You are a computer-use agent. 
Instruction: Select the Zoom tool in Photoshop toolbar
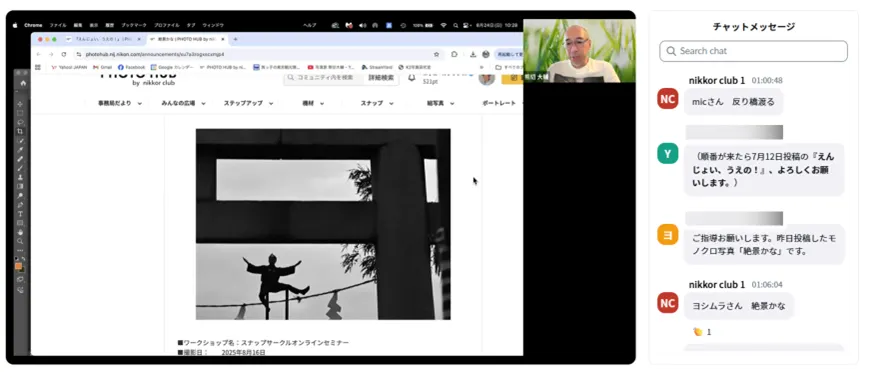coord(20,241)
